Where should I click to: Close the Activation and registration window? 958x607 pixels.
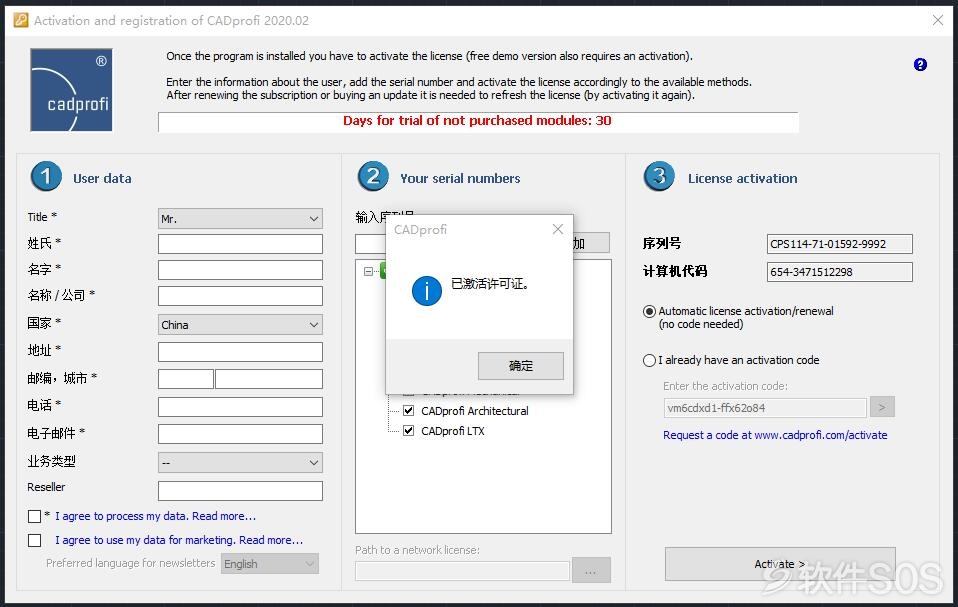pos(938,20)
